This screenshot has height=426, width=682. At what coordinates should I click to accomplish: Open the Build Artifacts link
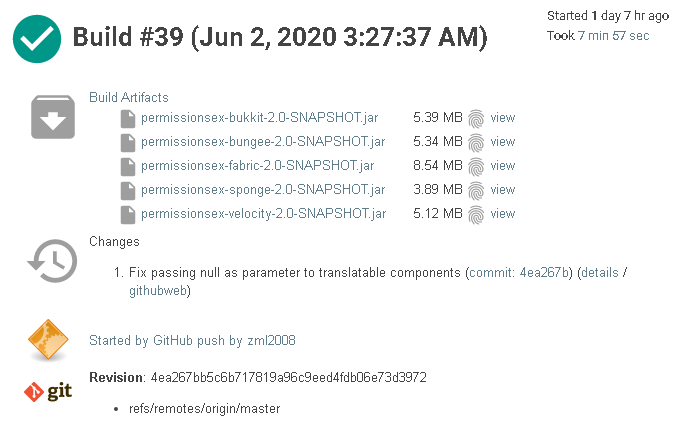pyautogui.click(x=129, y=98)
